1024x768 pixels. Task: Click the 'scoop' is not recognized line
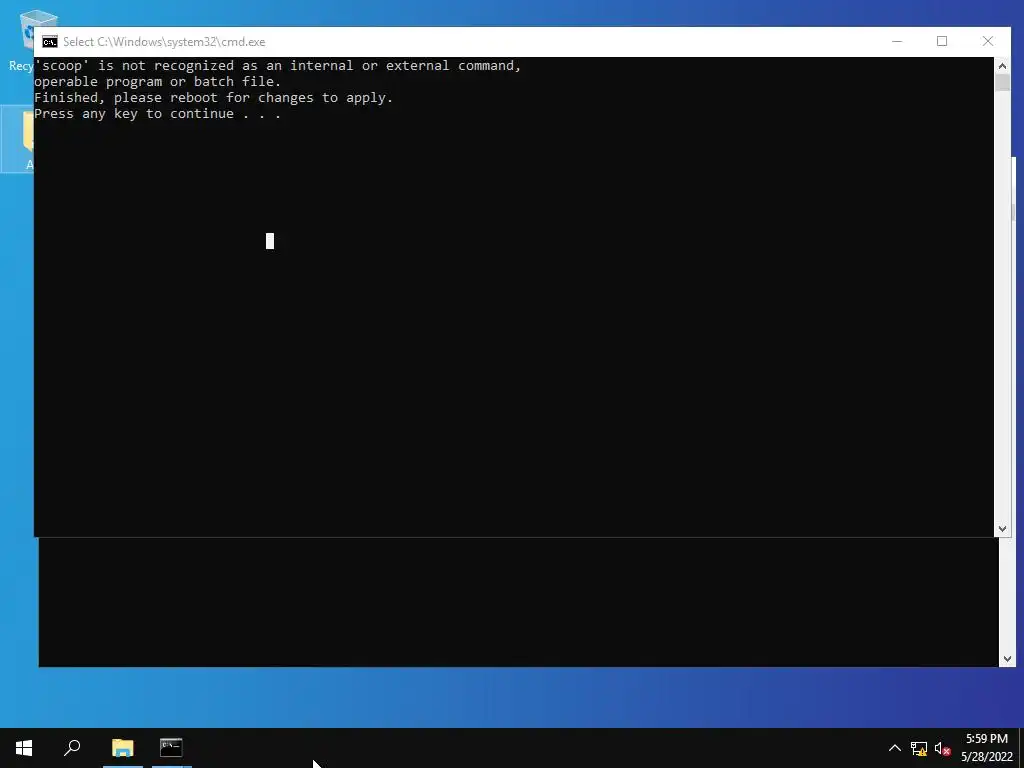[x=278, y=65]
